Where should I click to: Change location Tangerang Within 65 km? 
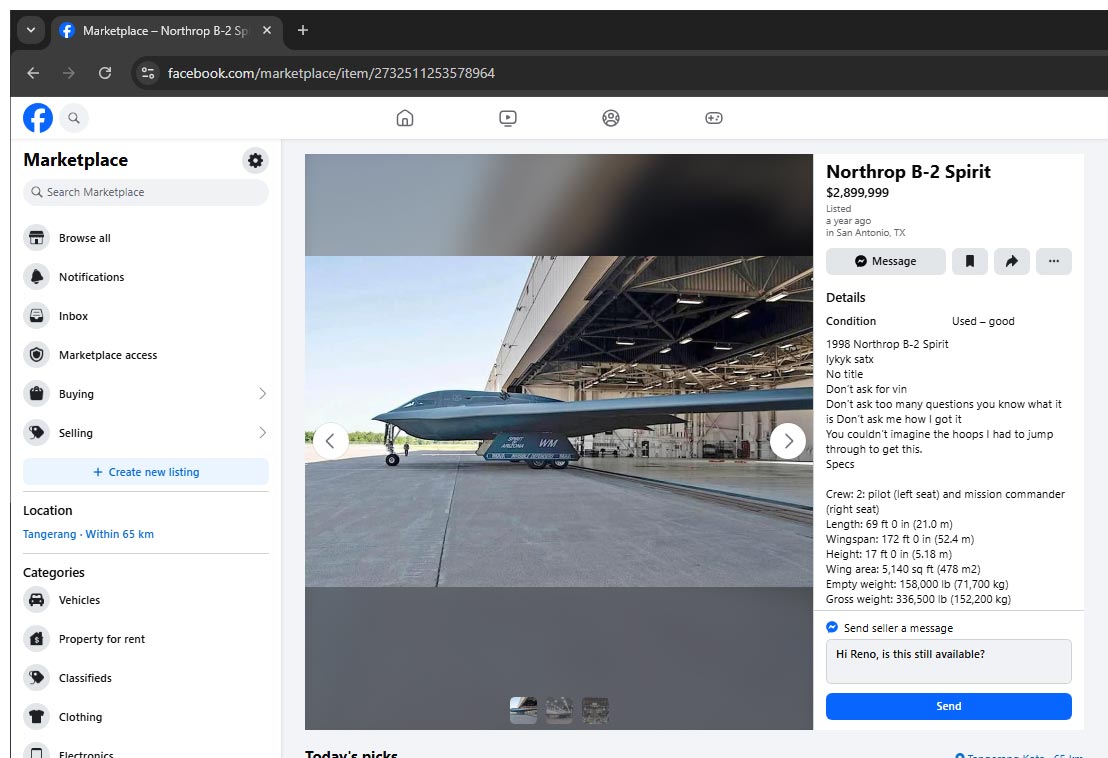point(88,534)
